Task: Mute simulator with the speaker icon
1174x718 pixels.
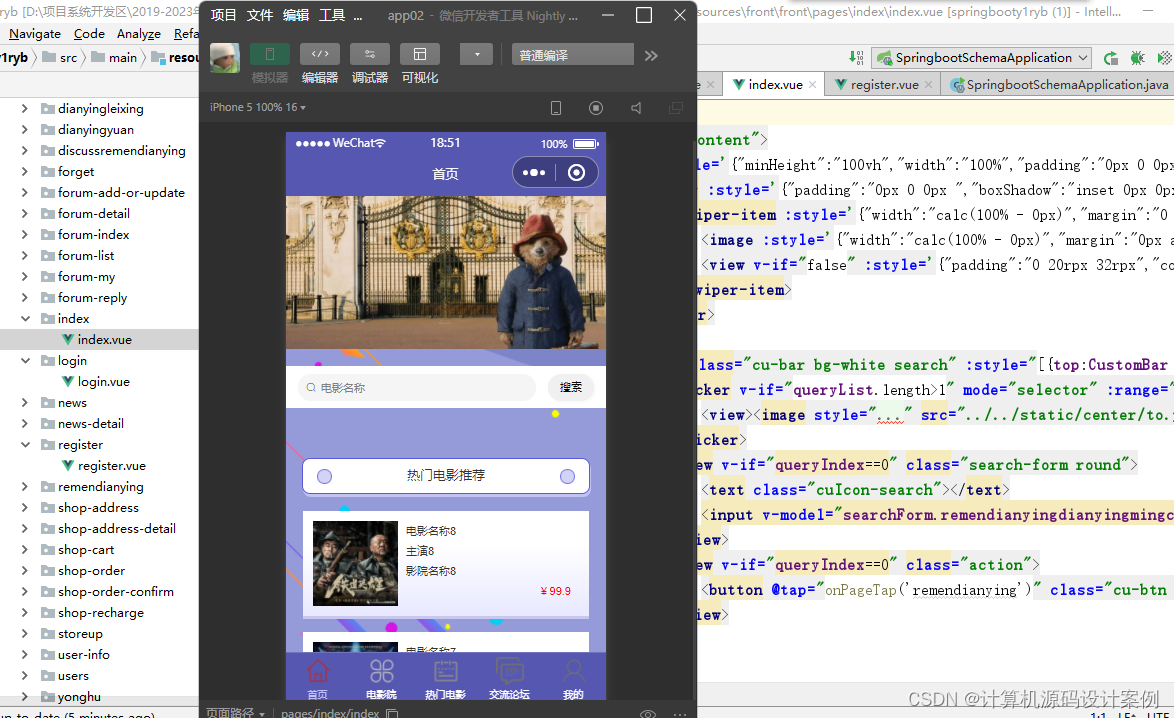Action: [636, 108]
